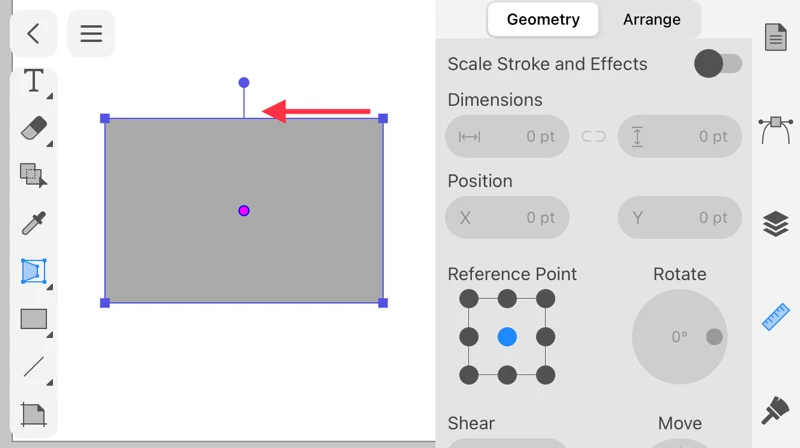Open the document settings icon
The width and height of the screenshot is (800, 448).
pyautogui.click(x=776, y=37)
